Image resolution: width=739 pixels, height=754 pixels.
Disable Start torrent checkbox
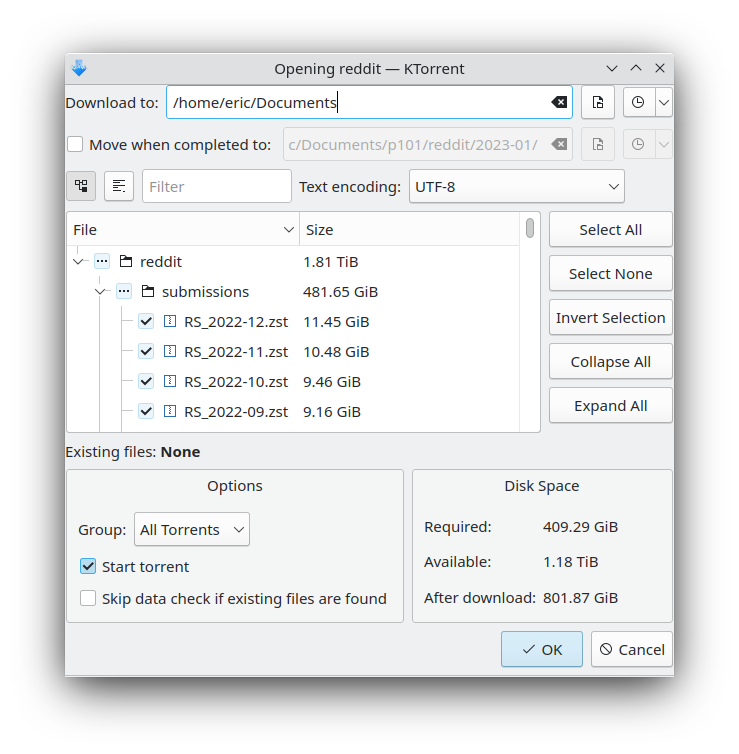(88, 566)
